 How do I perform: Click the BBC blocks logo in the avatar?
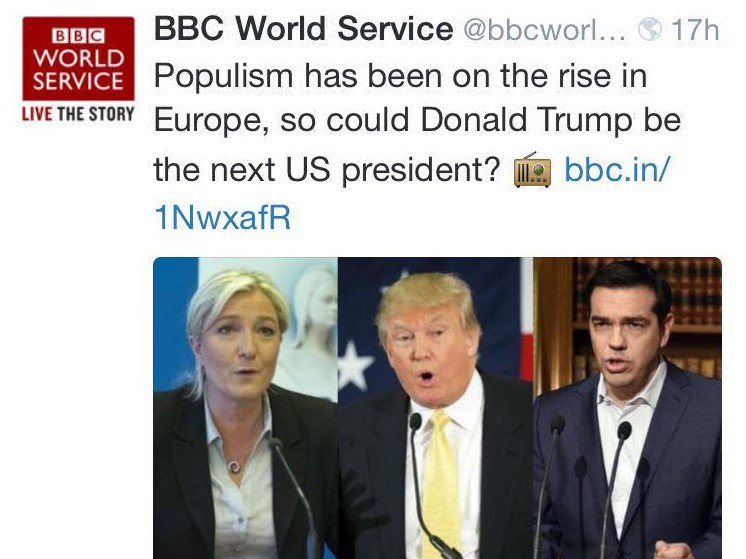click(x=79, y=36)
